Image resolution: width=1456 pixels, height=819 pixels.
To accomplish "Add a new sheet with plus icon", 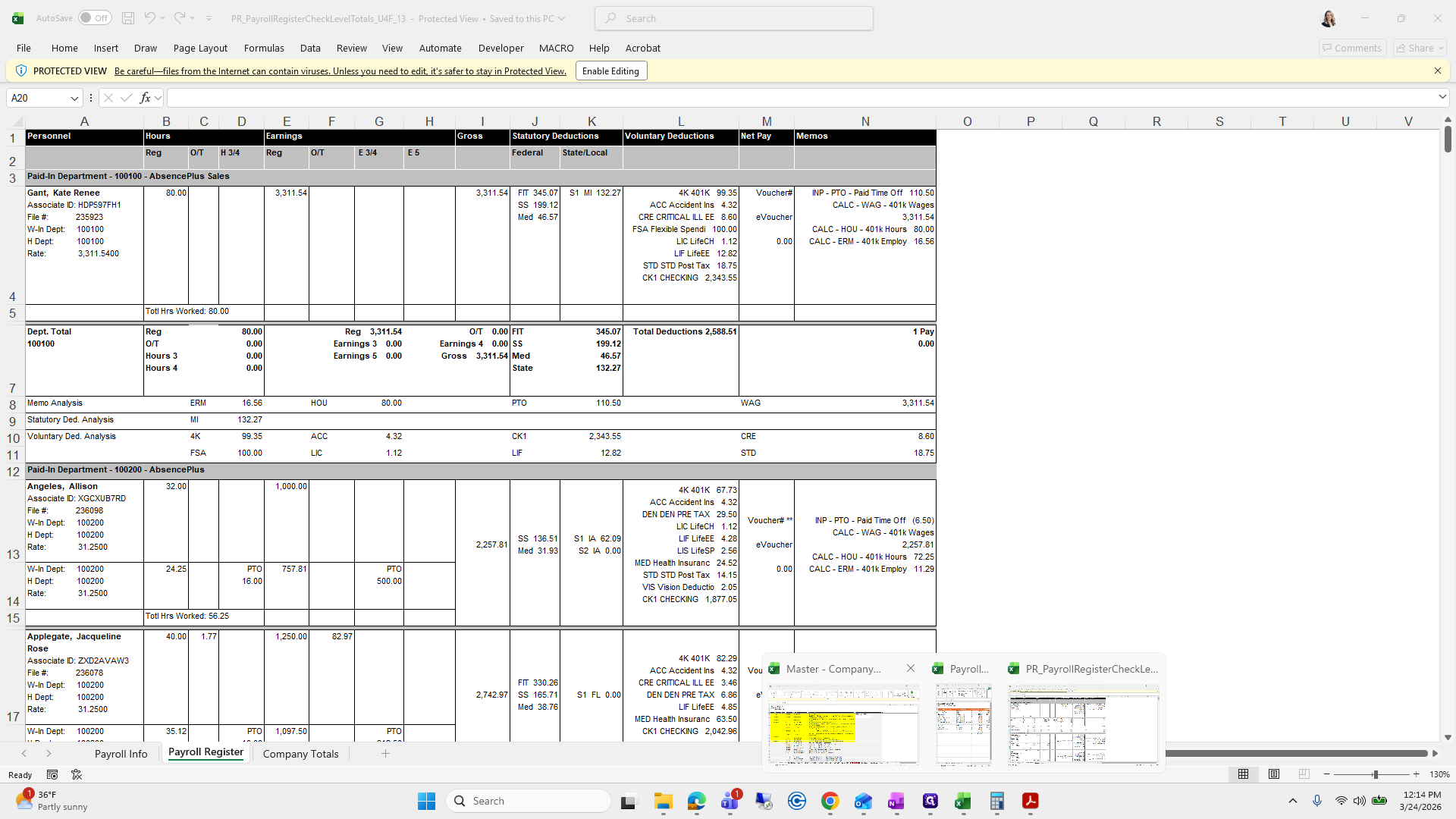I will (x=385, y=753).
